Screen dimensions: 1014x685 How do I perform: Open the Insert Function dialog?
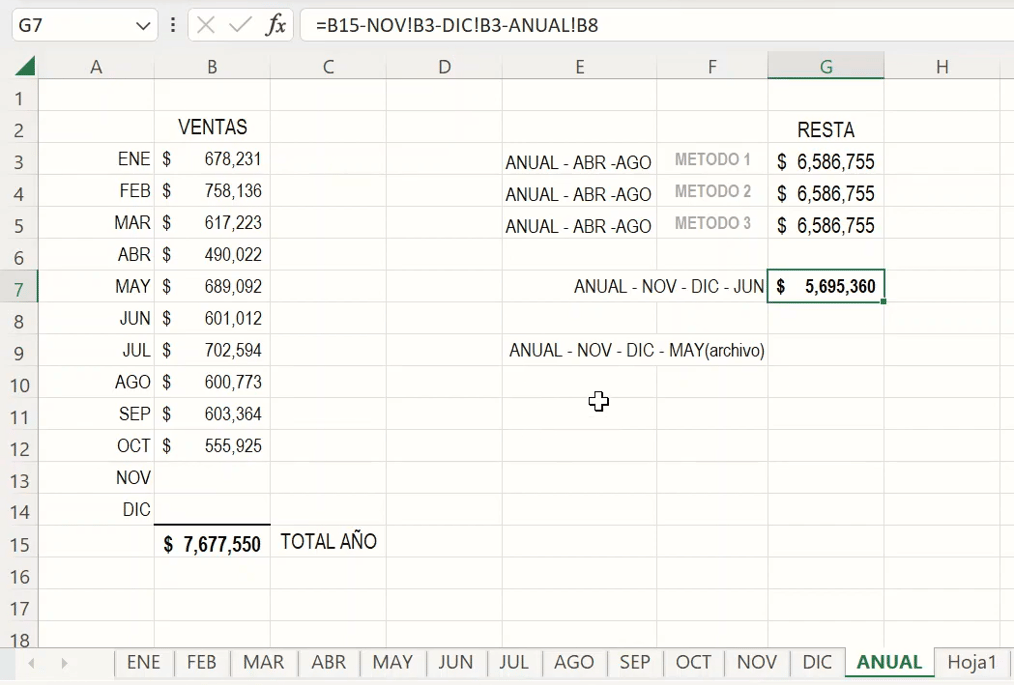pos(278,25)
